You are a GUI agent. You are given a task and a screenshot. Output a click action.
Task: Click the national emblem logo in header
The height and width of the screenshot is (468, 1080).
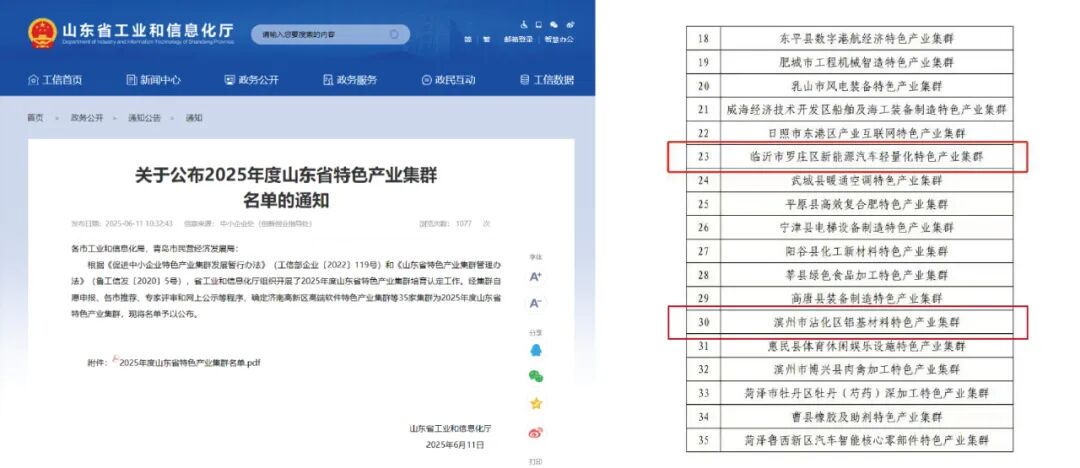pos(43,33)
